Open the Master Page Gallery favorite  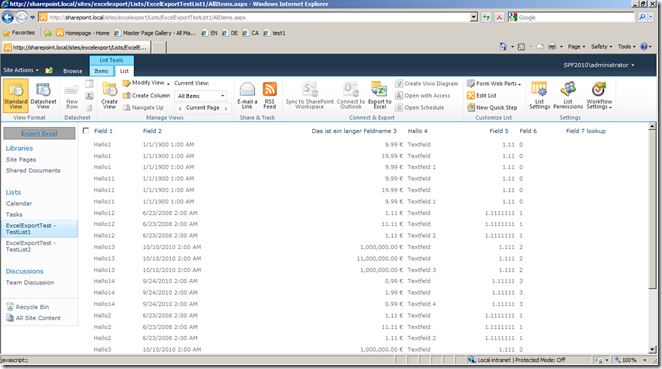[x=155, y=33]
